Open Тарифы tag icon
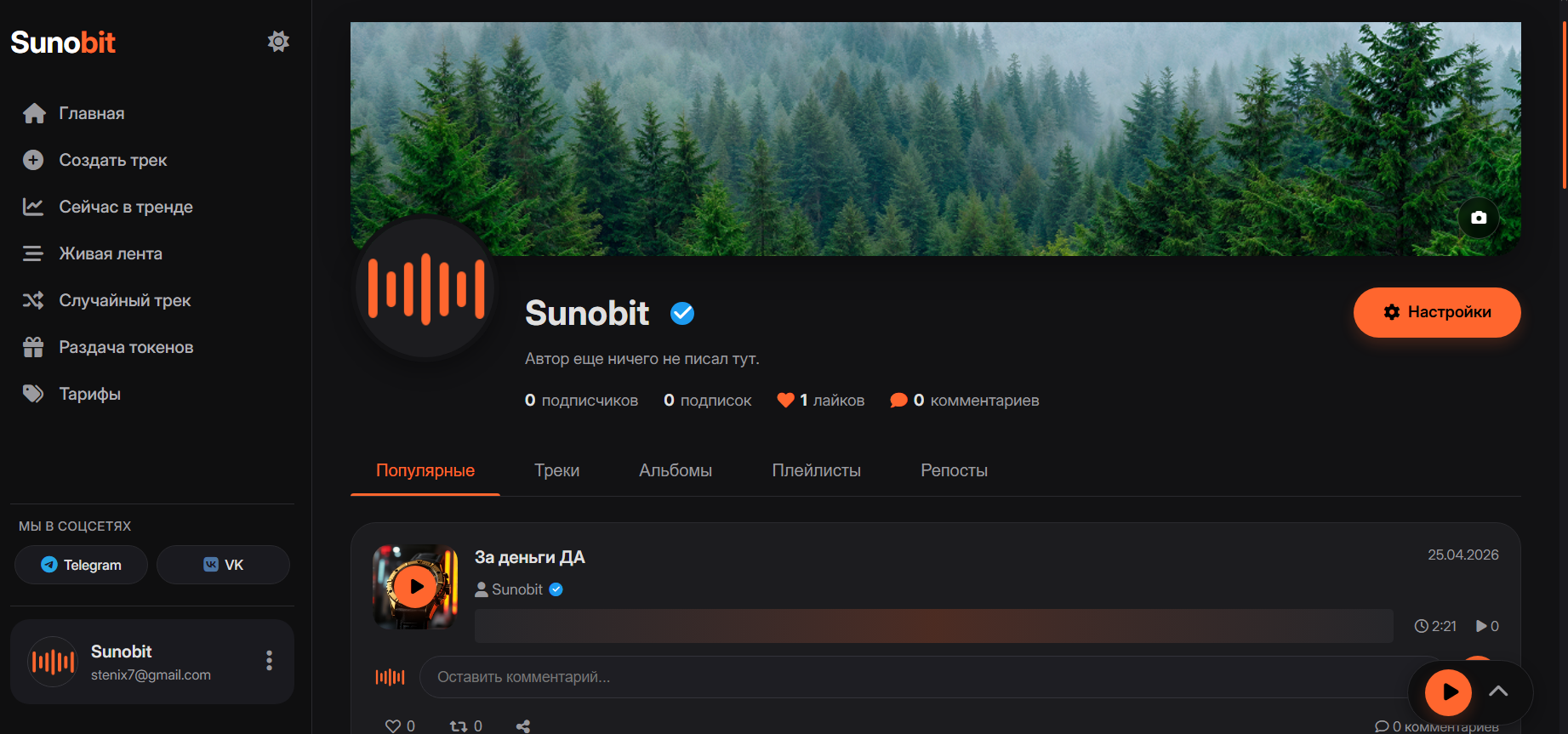 (33, 394)
